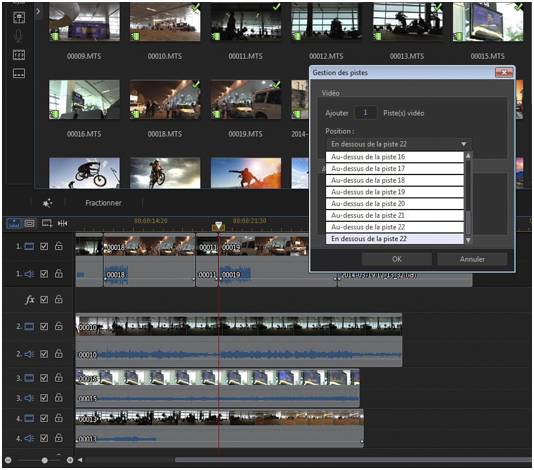Viewport: 534px width, 470px height.
Task: Click position list scroll up arrow
Action: 468,156
